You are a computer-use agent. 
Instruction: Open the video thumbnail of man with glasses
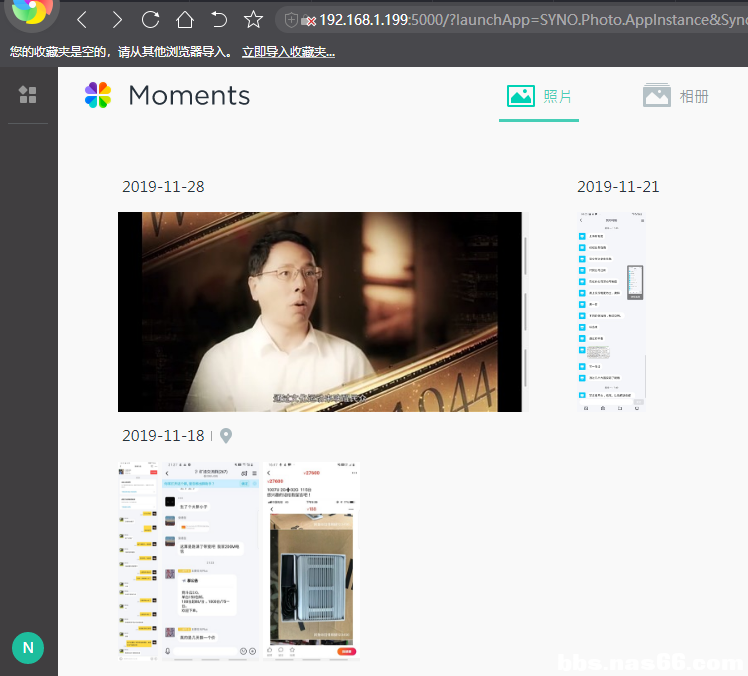point(320,311)
